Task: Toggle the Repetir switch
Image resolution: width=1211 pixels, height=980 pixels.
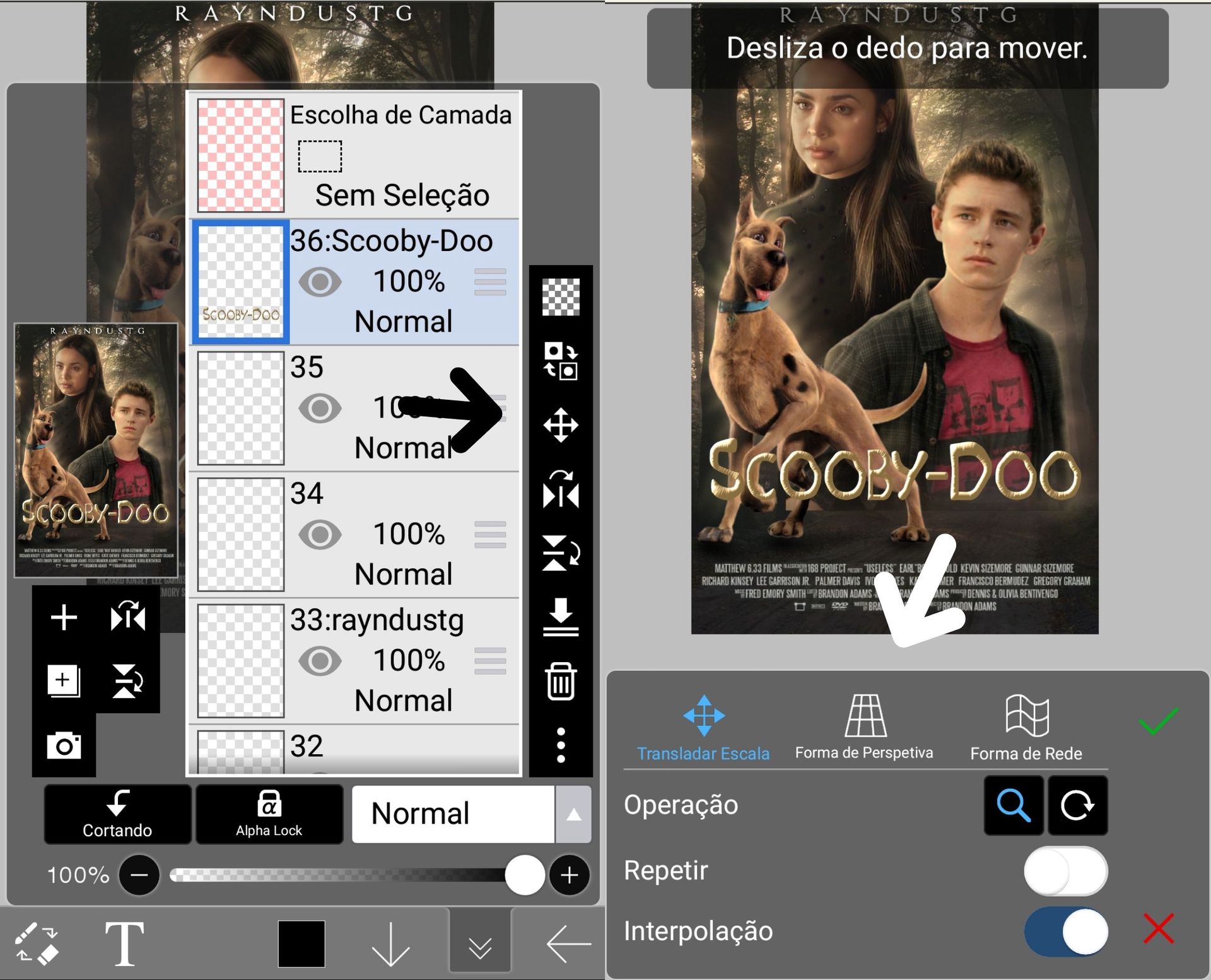Action: coord(1065,871)
